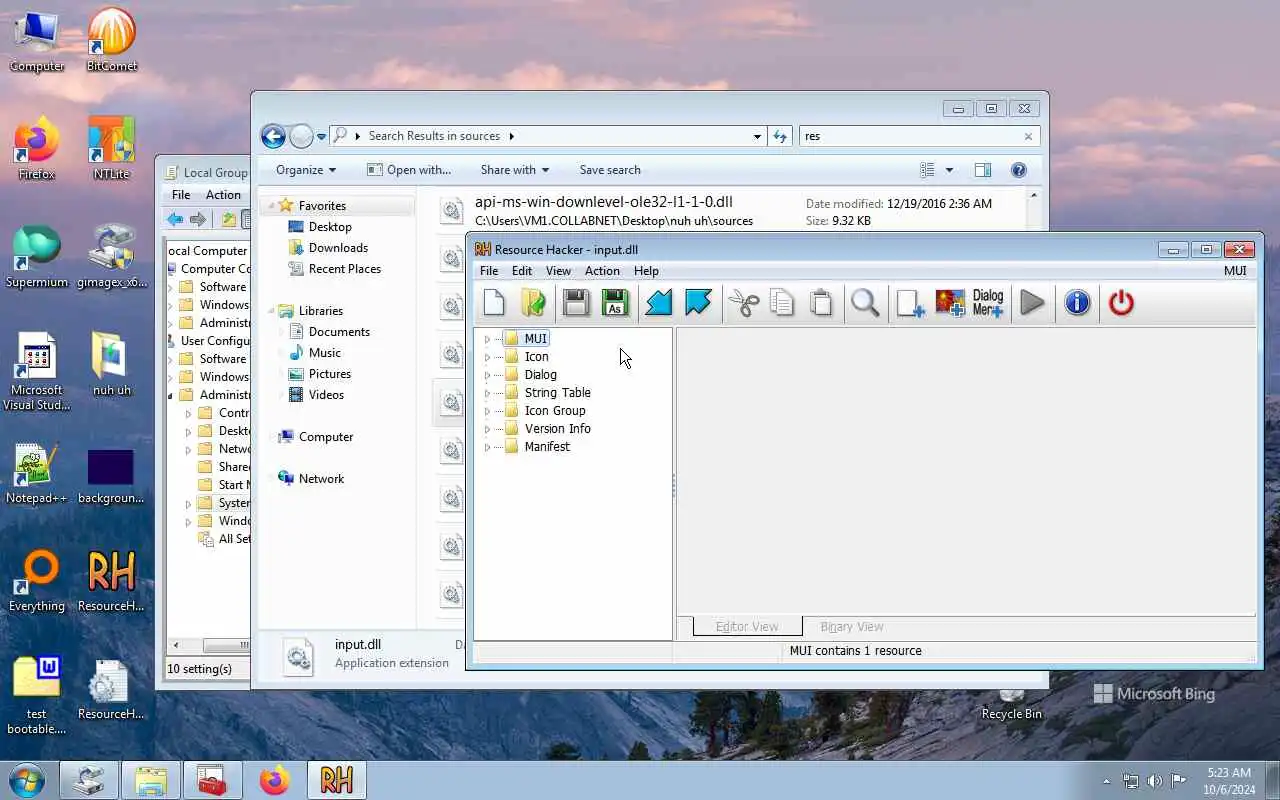This screenshot has height=800, width=1280.
Task: Expand the MUI tree node
Action: pos(488,339)
